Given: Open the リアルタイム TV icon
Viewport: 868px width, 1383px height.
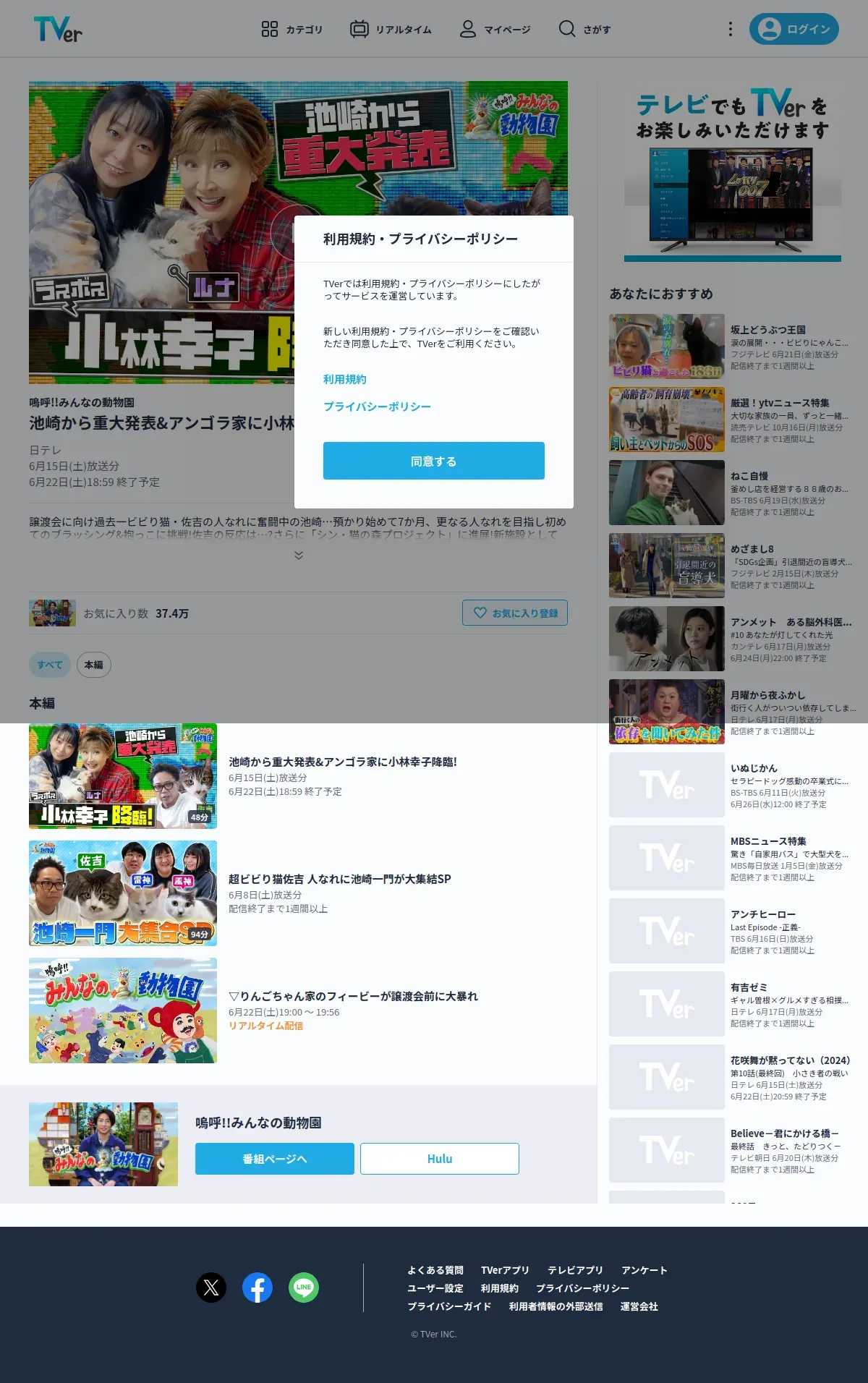Looking at the screenshot, I should (x=359, y=29).
